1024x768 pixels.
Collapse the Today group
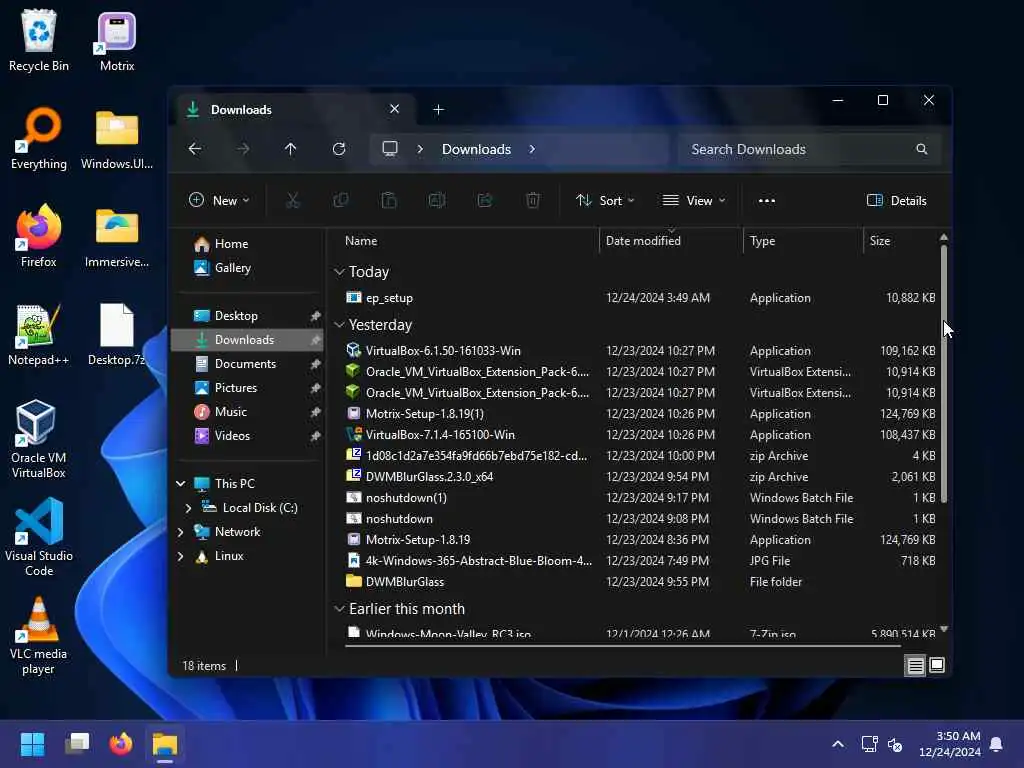[339, 272]
